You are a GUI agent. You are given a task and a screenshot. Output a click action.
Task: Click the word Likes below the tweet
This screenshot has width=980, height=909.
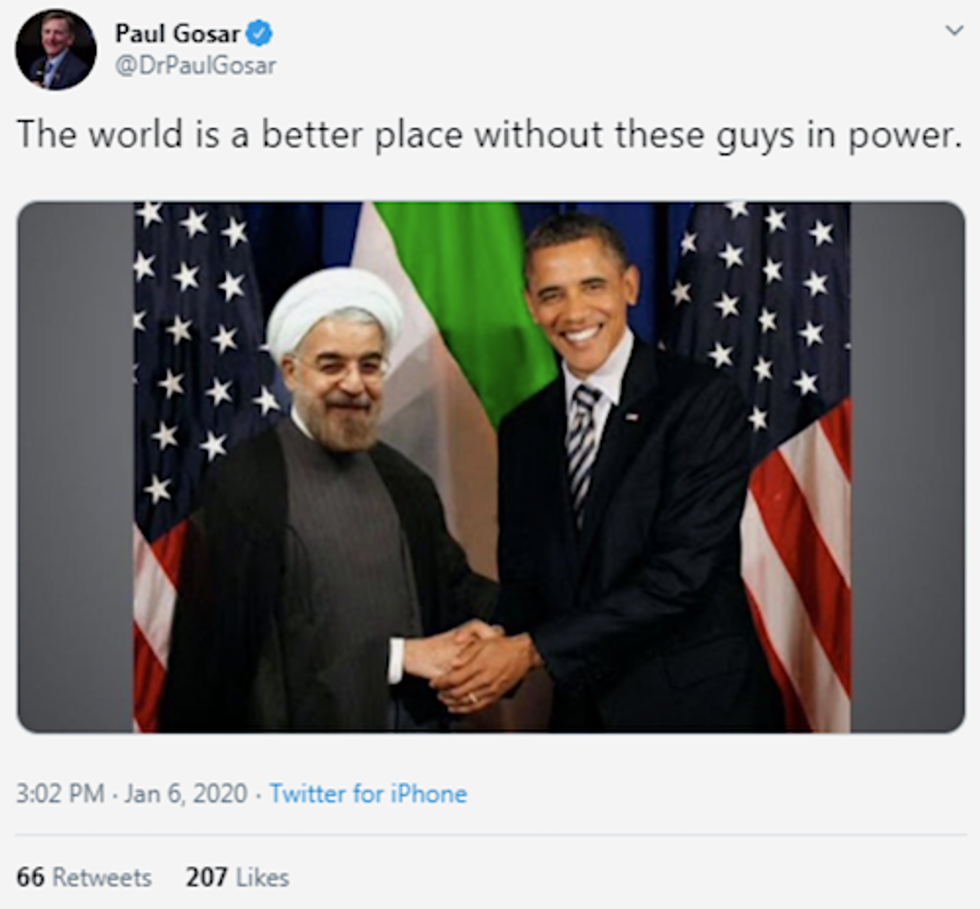pyautogui.click(x=260, y=877)
